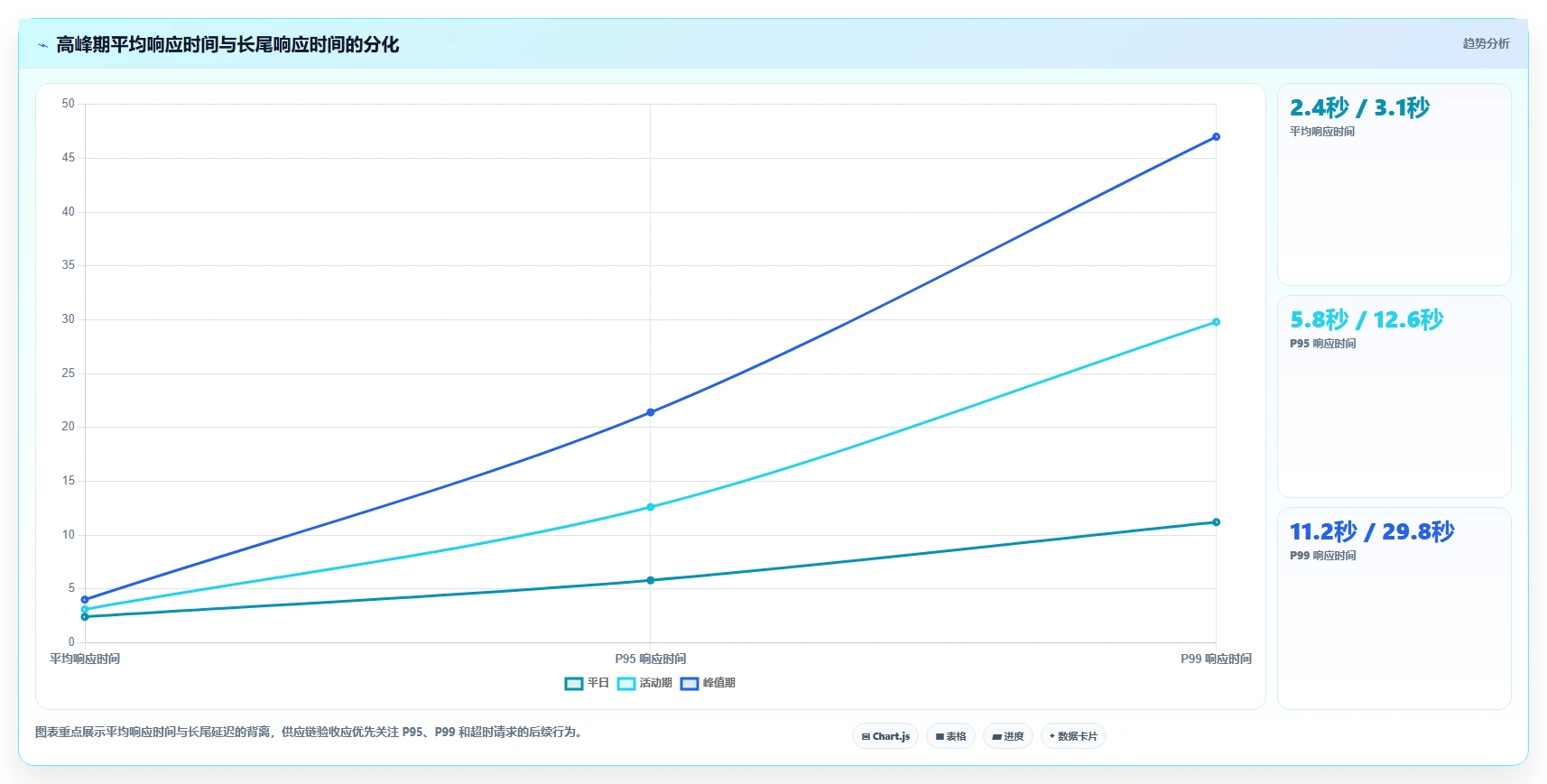Click the 平均响应时间 card caption

(1321, 132)
